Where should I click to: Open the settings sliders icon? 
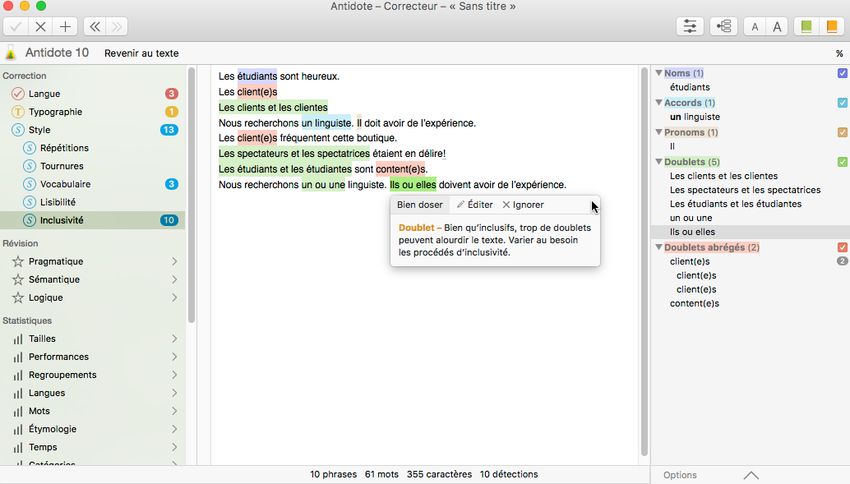click(x=690, y=27)
